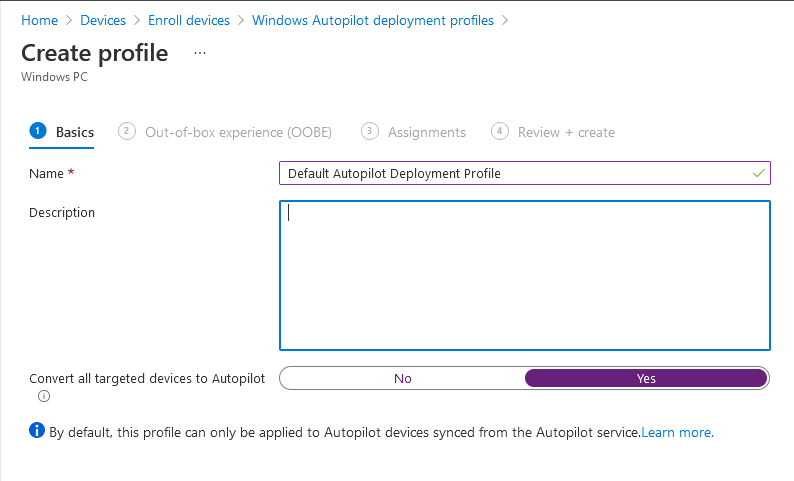Go to the Review + create tab

click(x=566, y=132)
